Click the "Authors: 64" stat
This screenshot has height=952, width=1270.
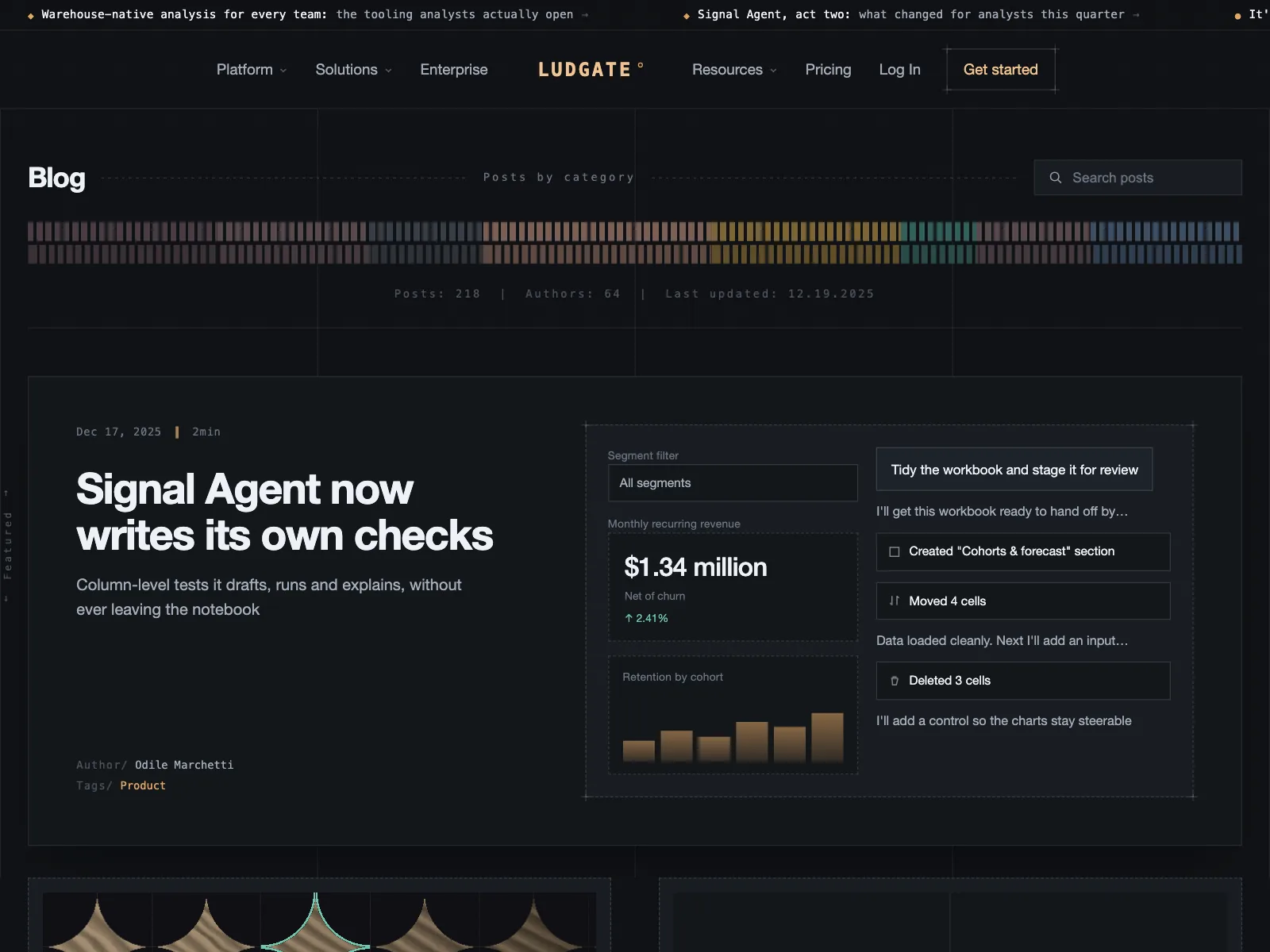click(573, 294)
